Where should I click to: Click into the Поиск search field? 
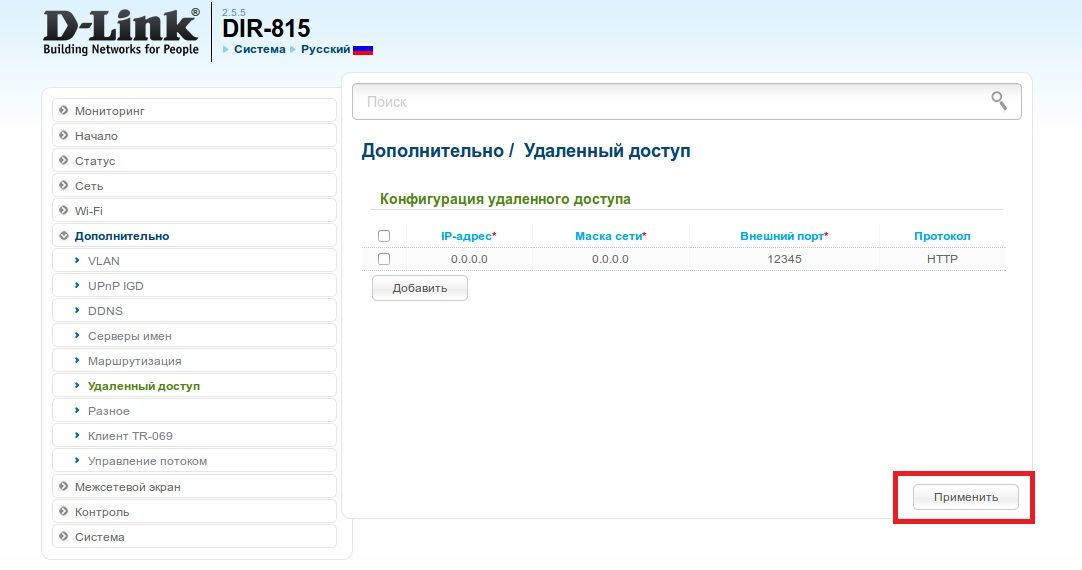tap(670, 102)
